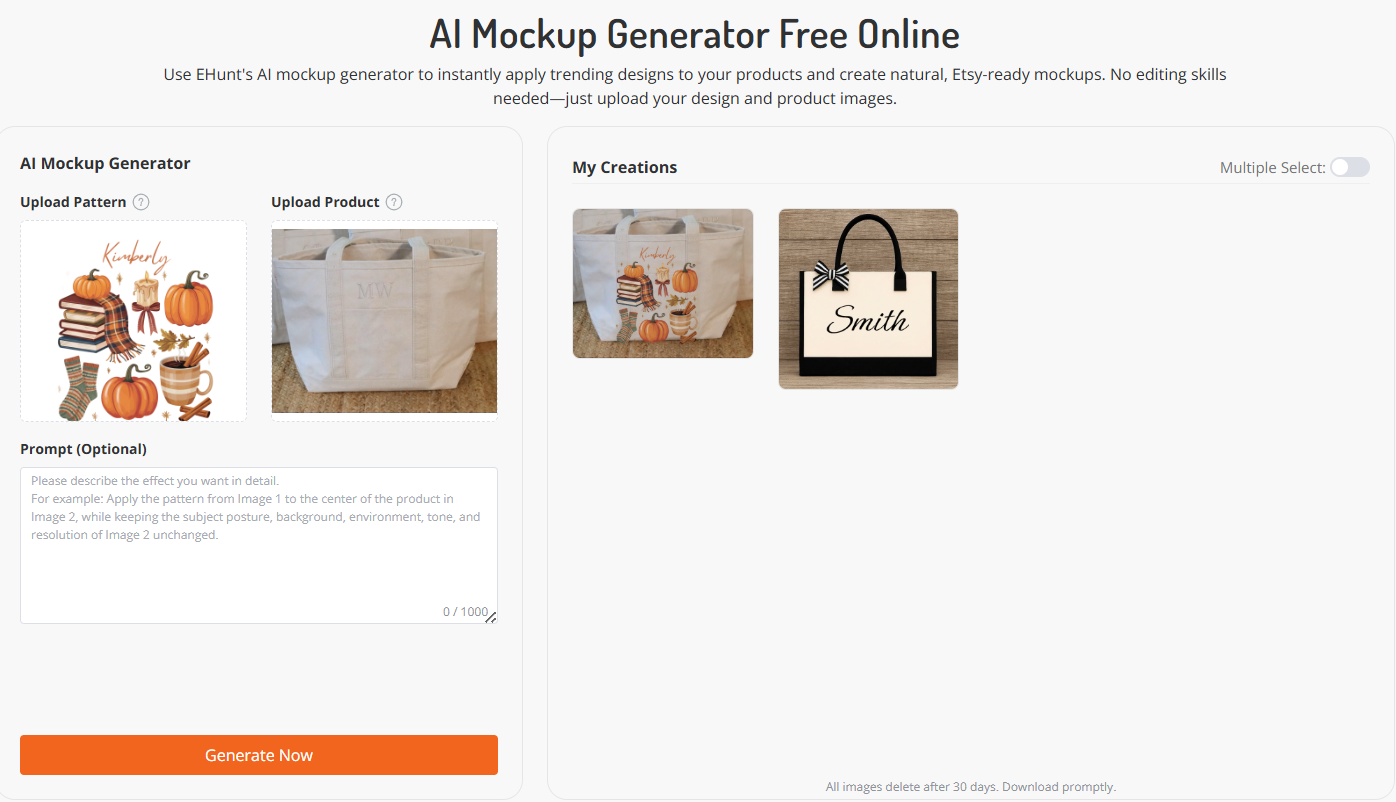Image resolution: width=1396 pixels, height=802 pixels.
Task: Click the EHunt description paragraph under headline
Action: pos(695,87)
